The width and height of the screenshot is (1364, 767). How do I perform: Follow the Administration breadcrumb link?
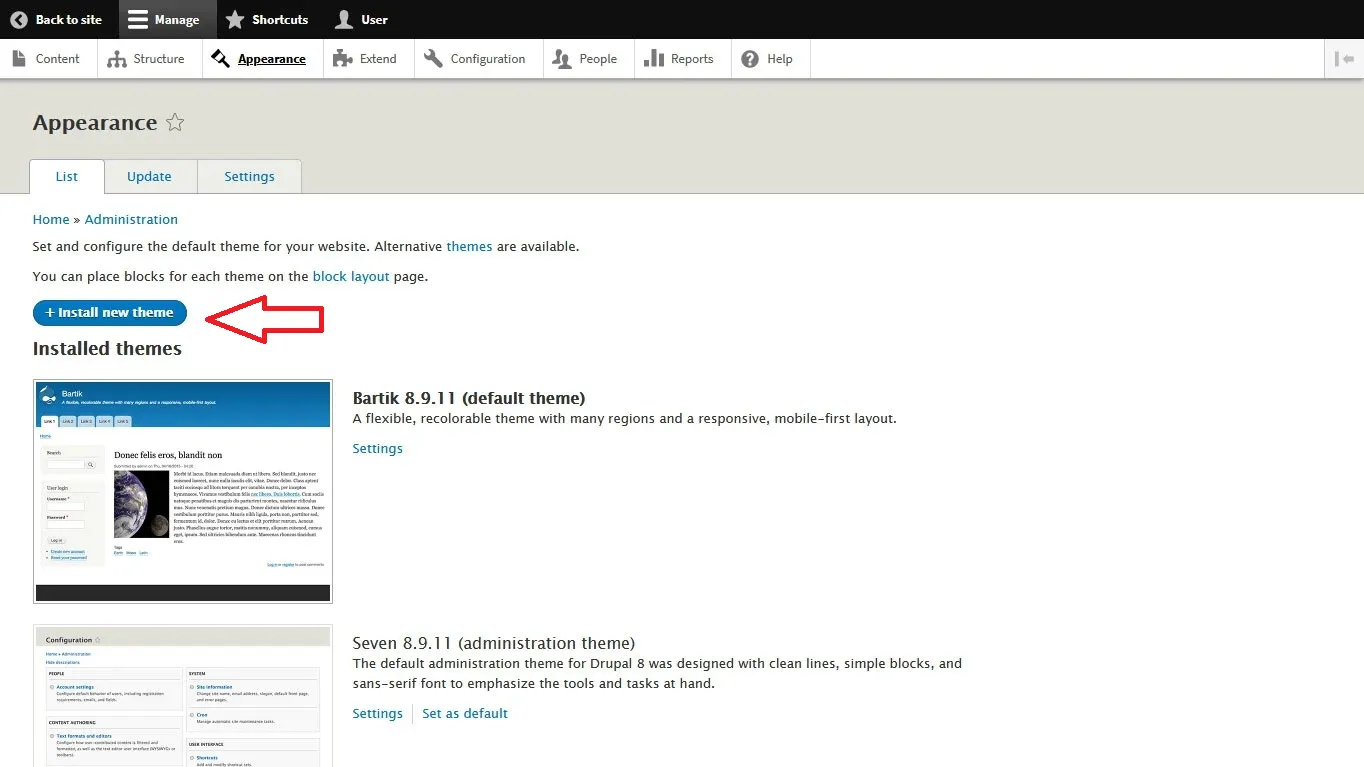point(131,219)
